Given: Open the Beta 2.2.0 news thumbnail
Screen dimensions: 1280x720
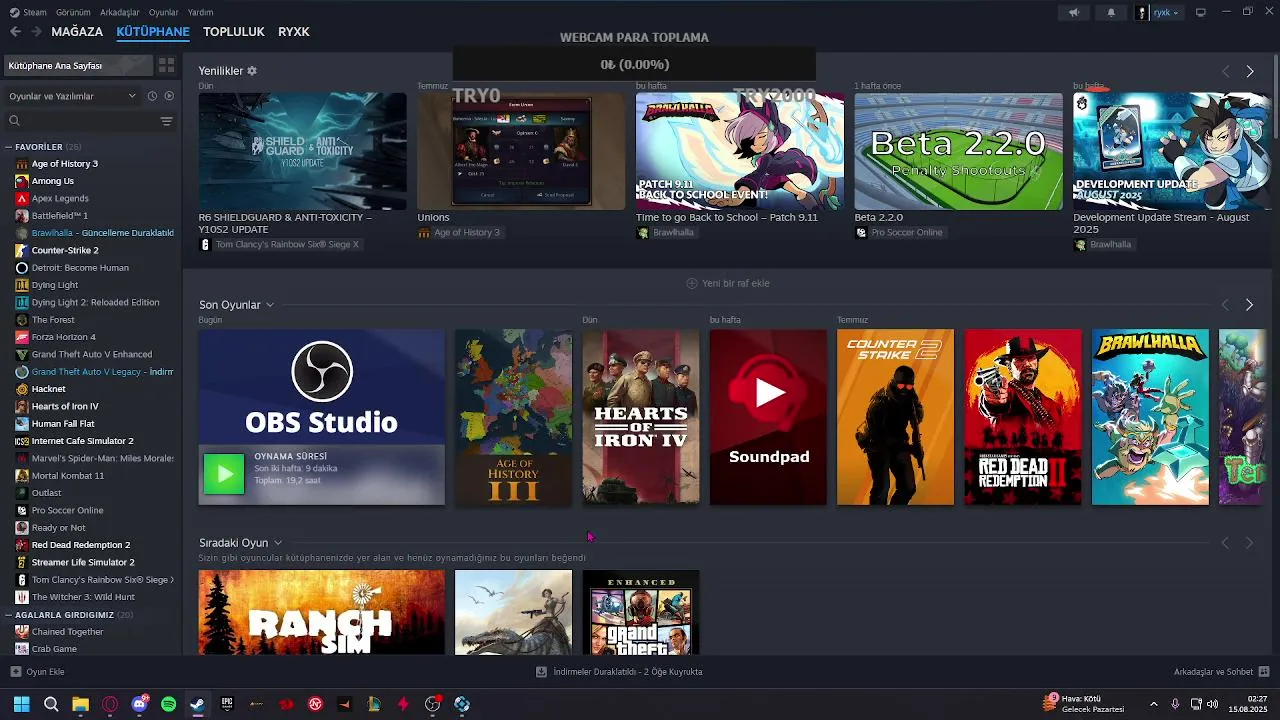Looking at the screenshot, I should [x=958, y=152].
